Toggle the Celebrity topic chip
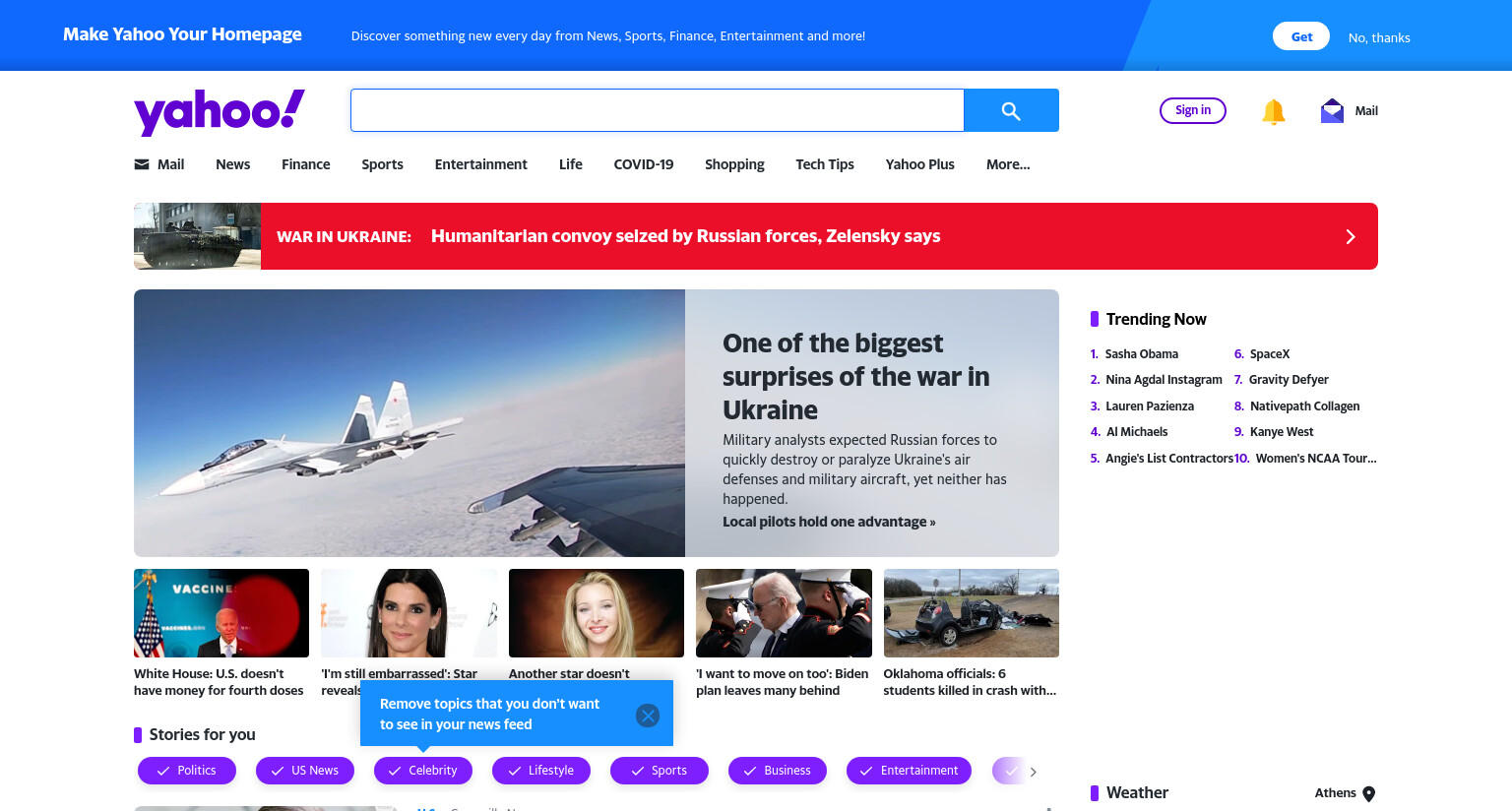Screen dimensions: 1512x811 [423, 771]
